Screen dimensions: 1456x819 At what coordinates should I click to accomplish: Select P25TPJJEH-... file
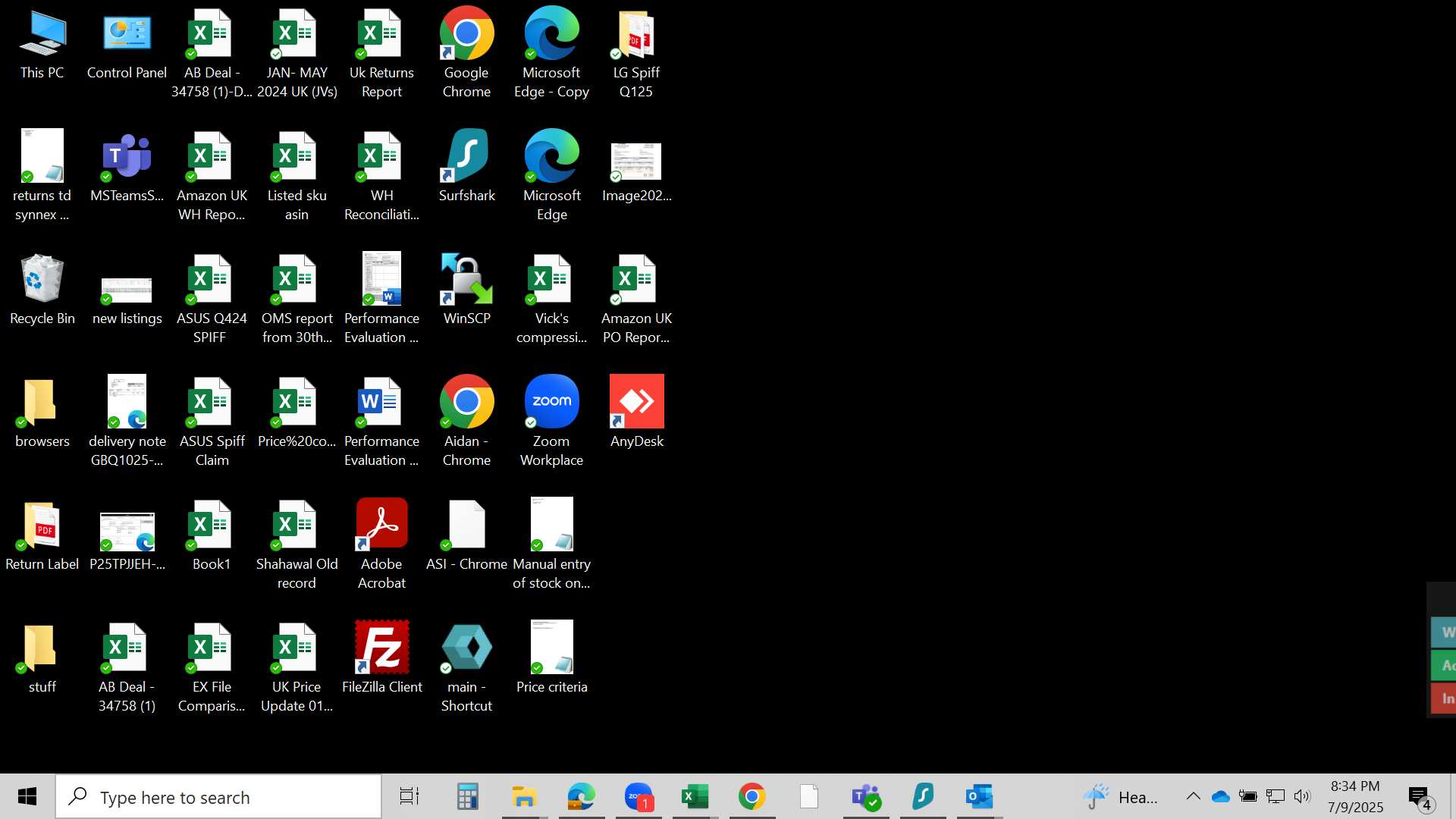pyautogui.click(x=127, y=541)
